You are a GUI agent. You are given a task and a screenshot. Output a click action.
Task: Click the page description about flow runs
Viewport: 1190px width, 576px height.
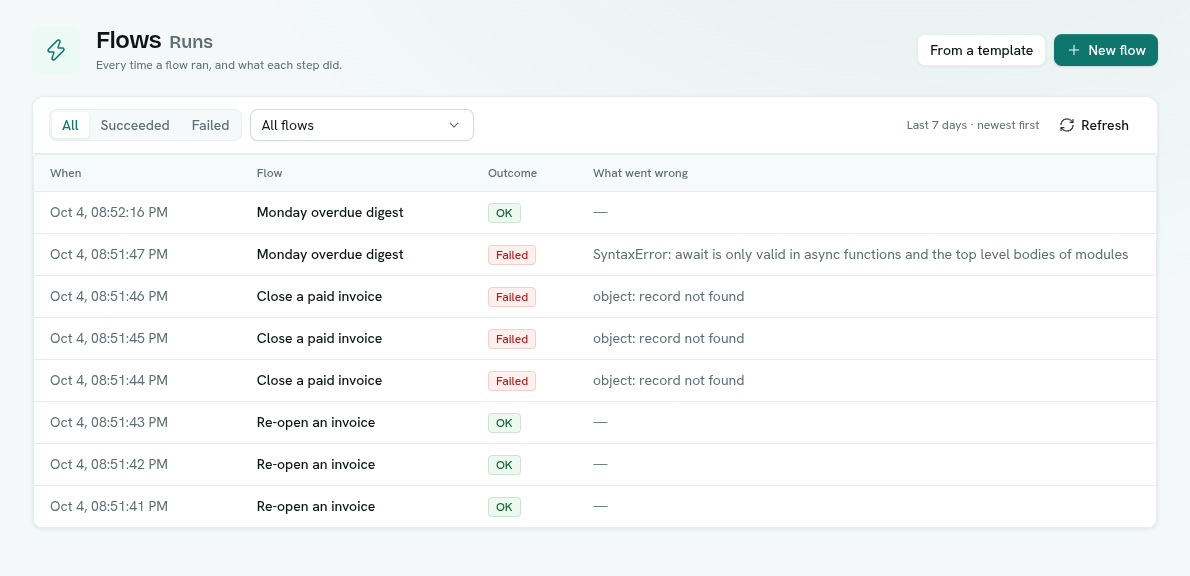click(219, 65)
